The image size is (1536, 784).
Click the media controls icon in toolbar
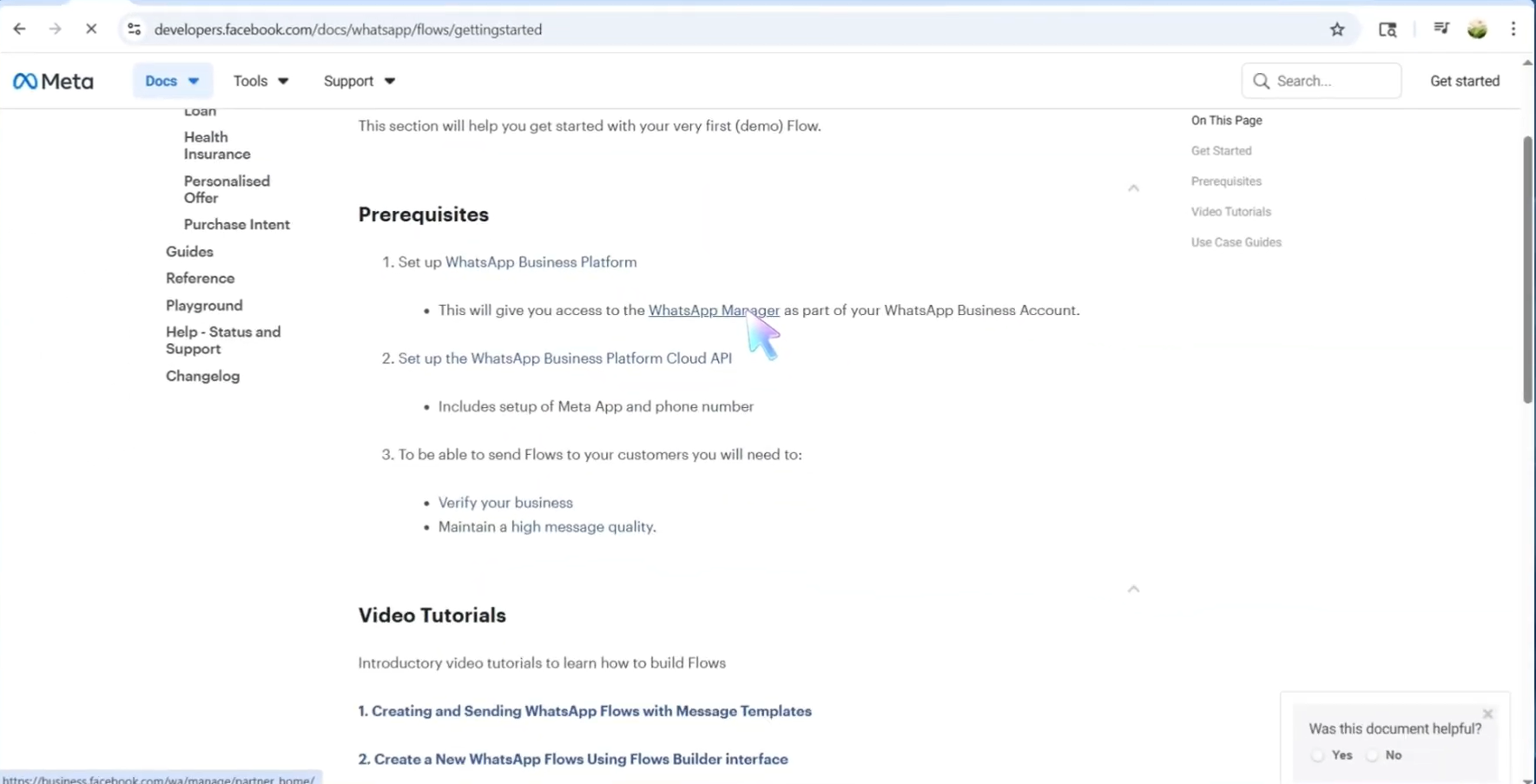click(x=1441, y=30)
